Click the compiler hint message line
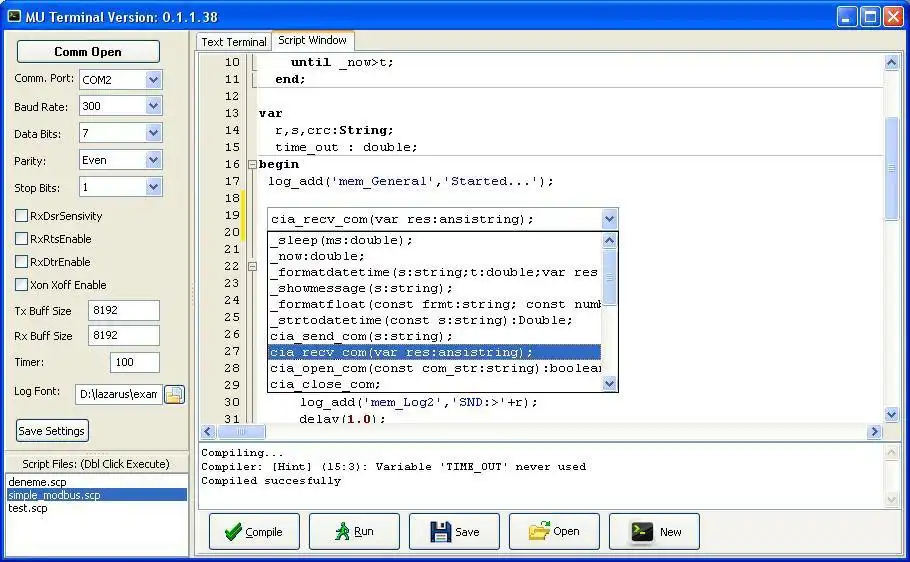The width and height of the screenshot is (910, 562). 393,467
